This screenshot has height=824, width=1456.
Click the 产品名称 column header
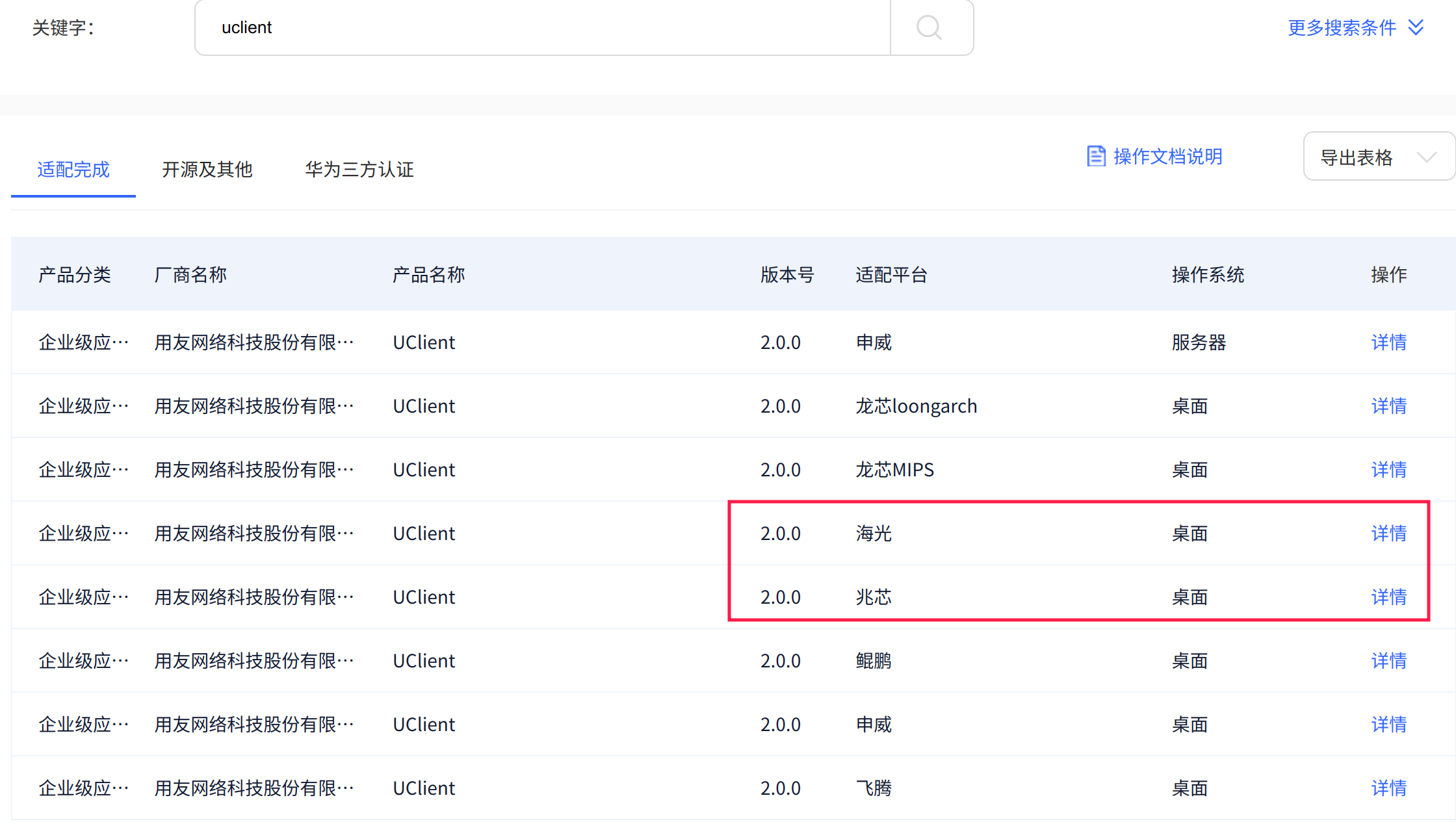[428, 275]
